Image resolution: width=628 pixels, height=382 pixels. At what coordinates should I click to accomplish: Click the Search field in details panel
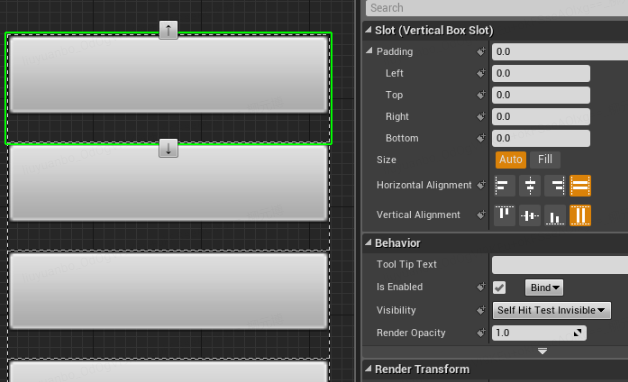[497, 8]
